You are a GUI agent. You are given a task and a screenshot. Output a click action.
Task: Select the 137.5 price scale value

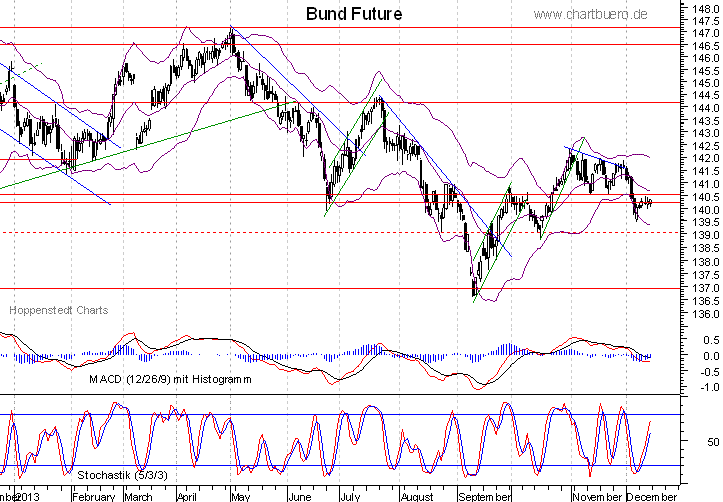(706, 275)
